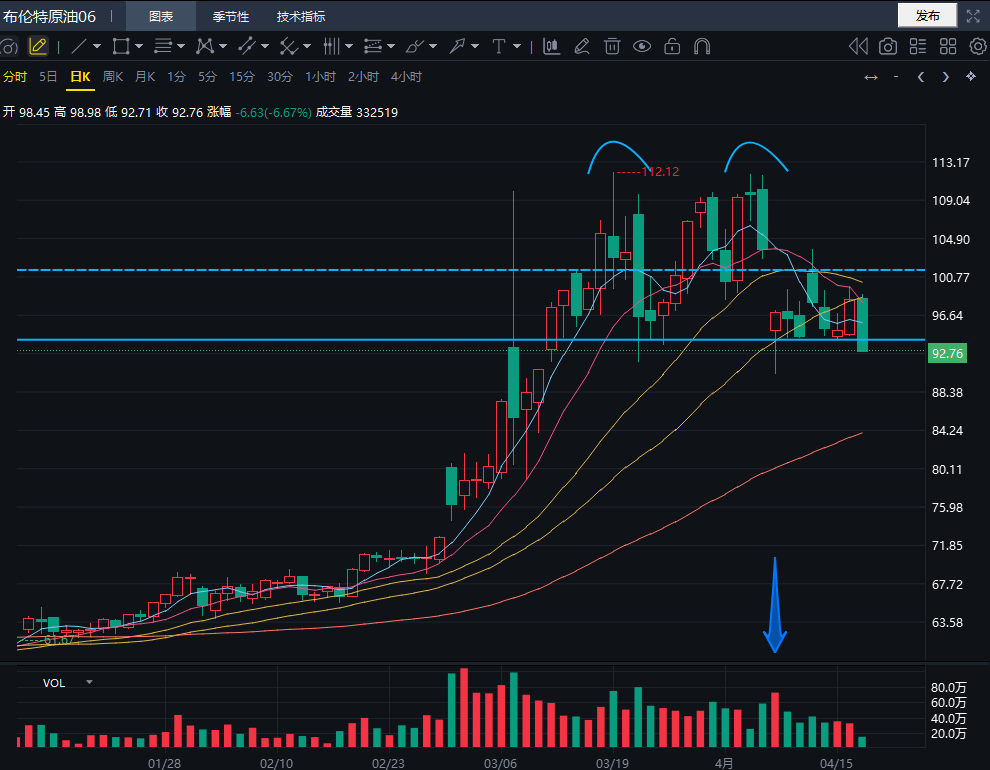Expand the wave pattern tool dropdown arrow
This screenshot has height=770, width=990.
[x=223, y=46]
